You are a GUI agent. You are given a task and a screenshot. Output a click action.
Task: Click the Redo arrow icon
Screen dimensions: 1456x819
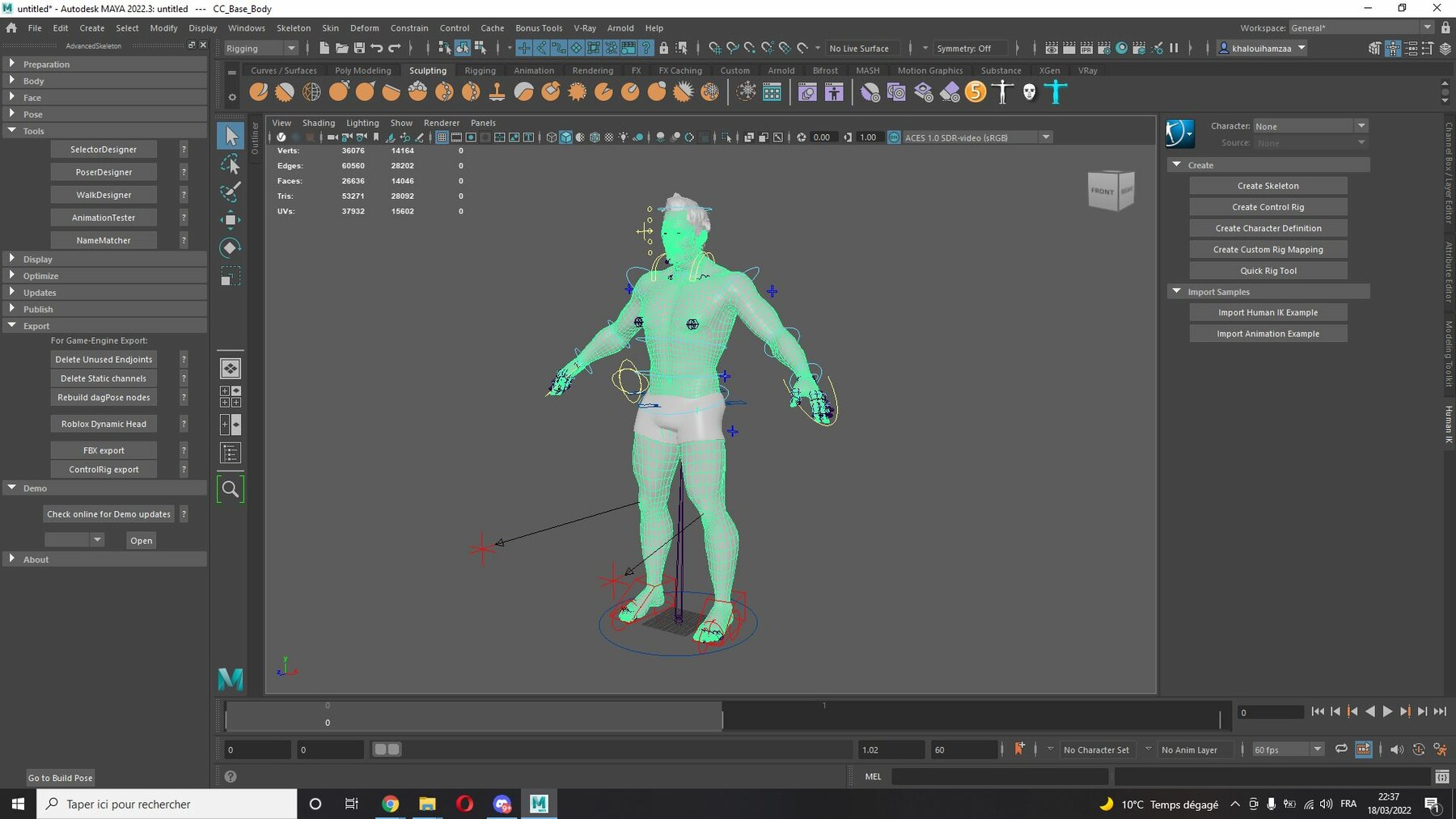click(395, 49)
